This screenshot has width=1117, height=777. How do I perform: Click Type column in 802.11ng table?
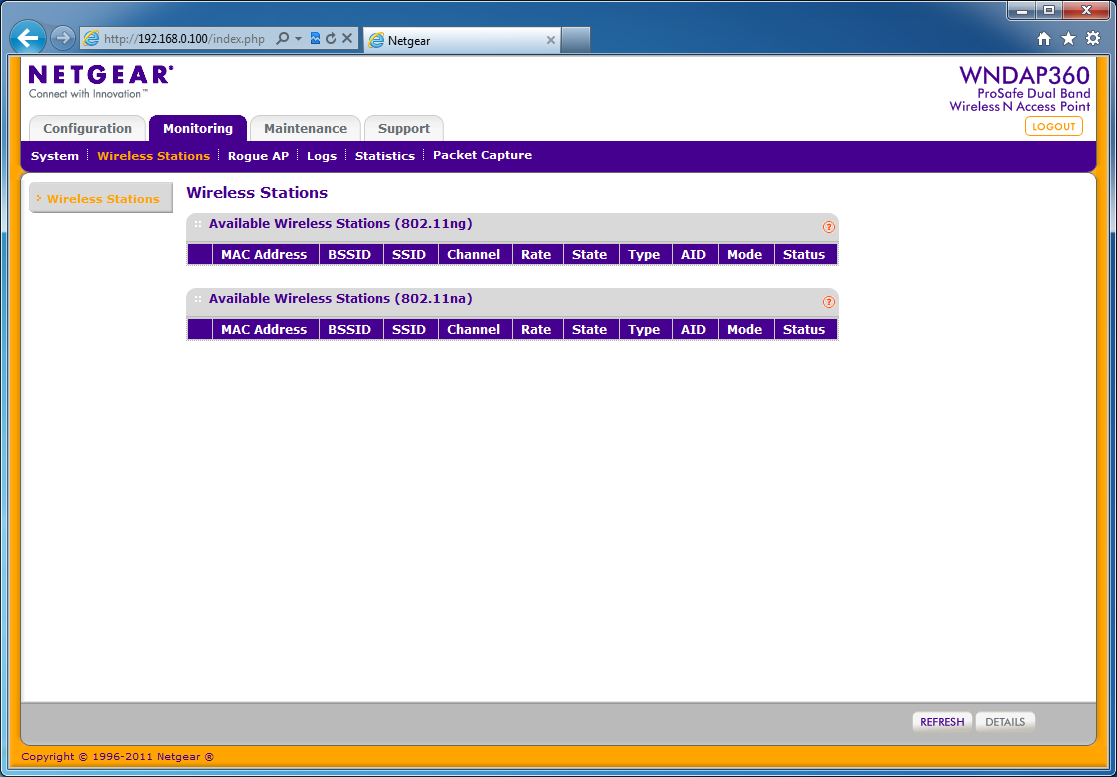[x=644, y=254]
